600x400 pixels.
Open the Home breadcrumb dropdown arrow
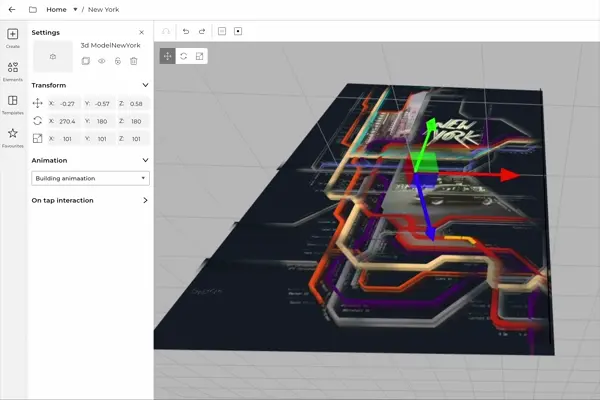tap(75, 10)
